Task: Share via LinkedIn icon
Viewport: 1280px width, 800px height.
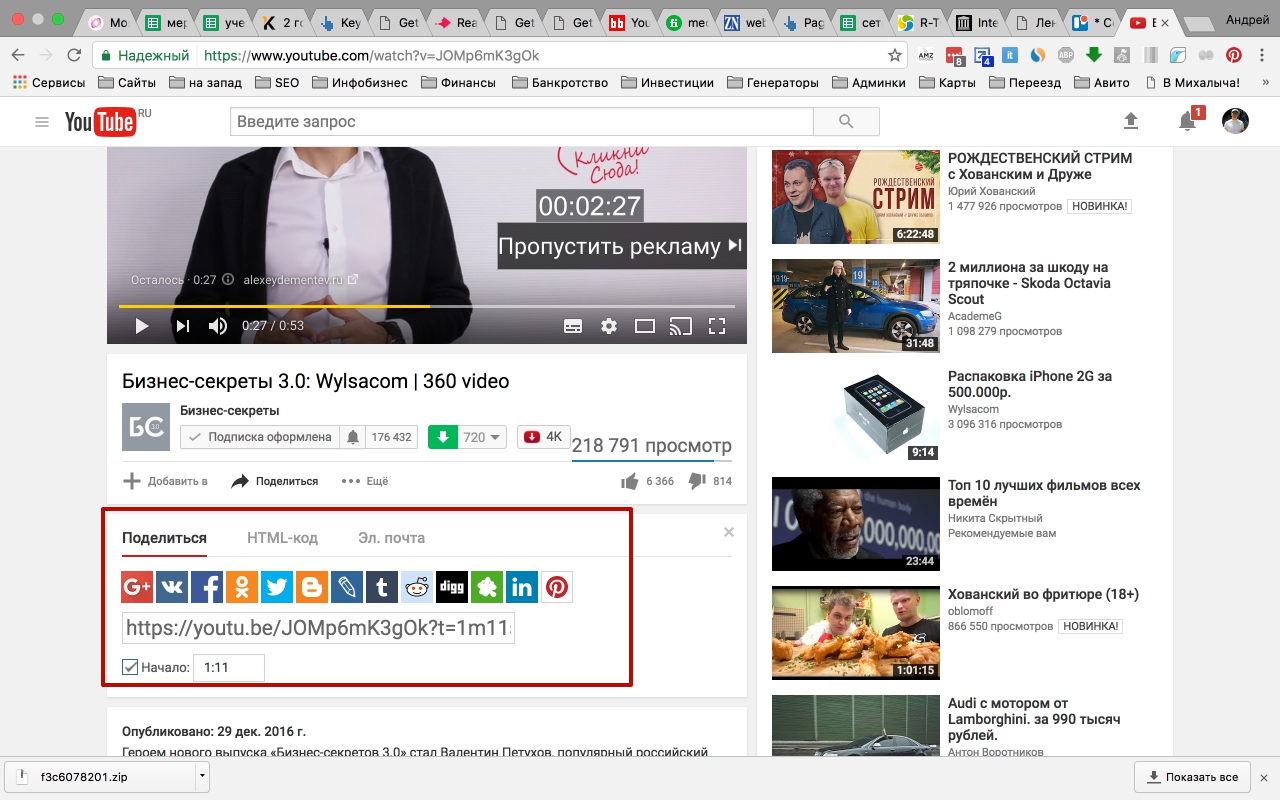Action: [x=522, y=587]
